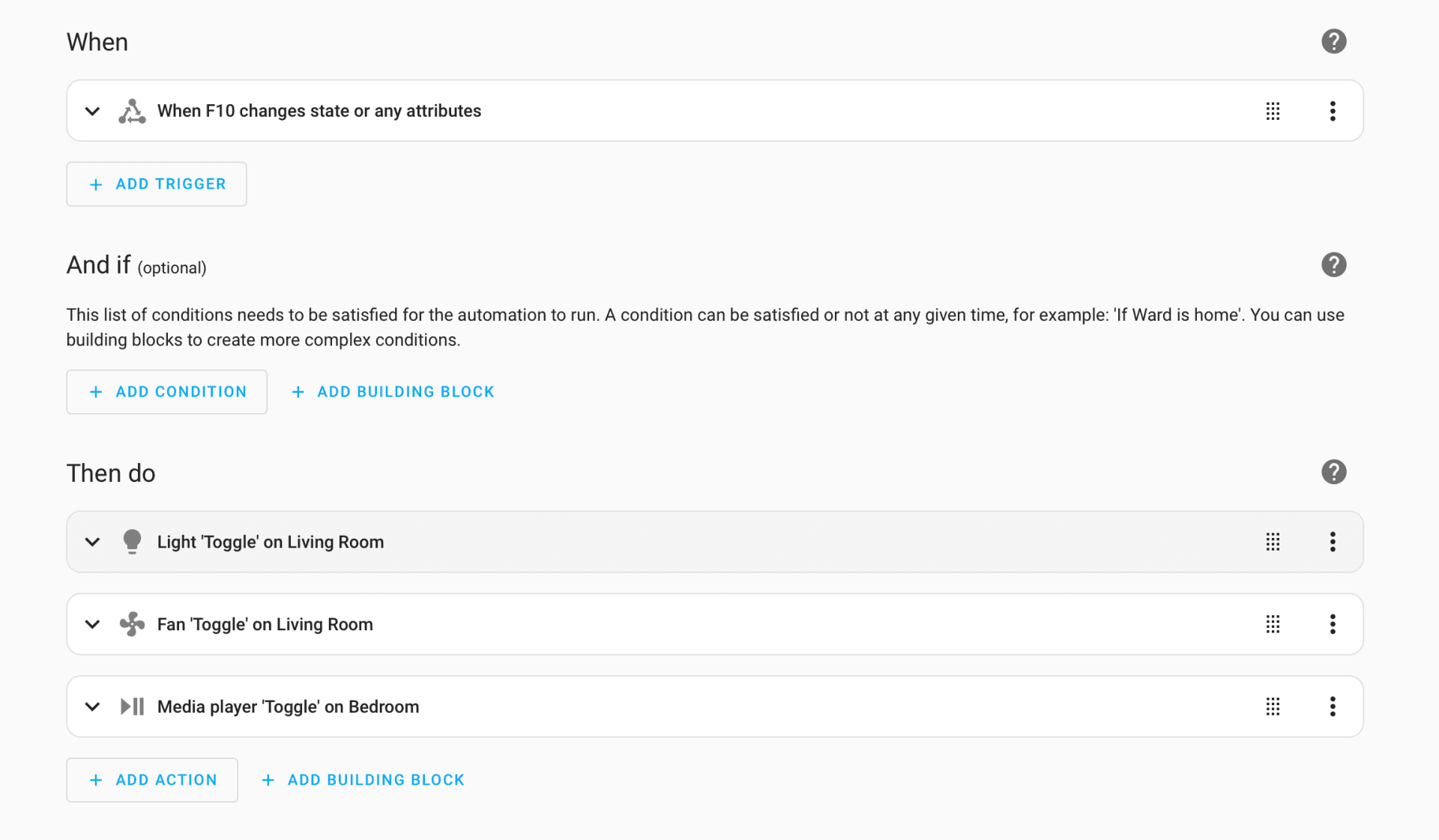Click drag handle of Fan Toggle action
The height and width of the screenshot is (840, 1439).
[1273, 624]
